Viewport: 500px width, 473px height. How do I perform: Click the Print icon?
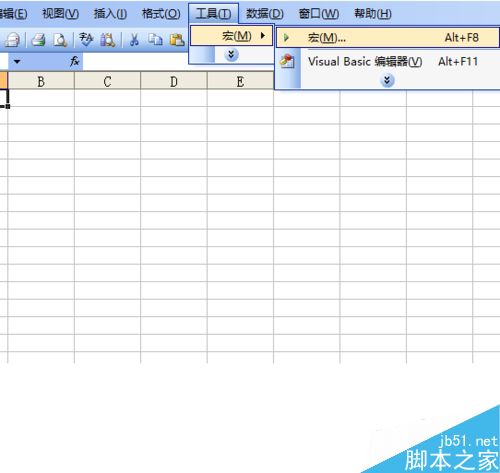[39, 40]
